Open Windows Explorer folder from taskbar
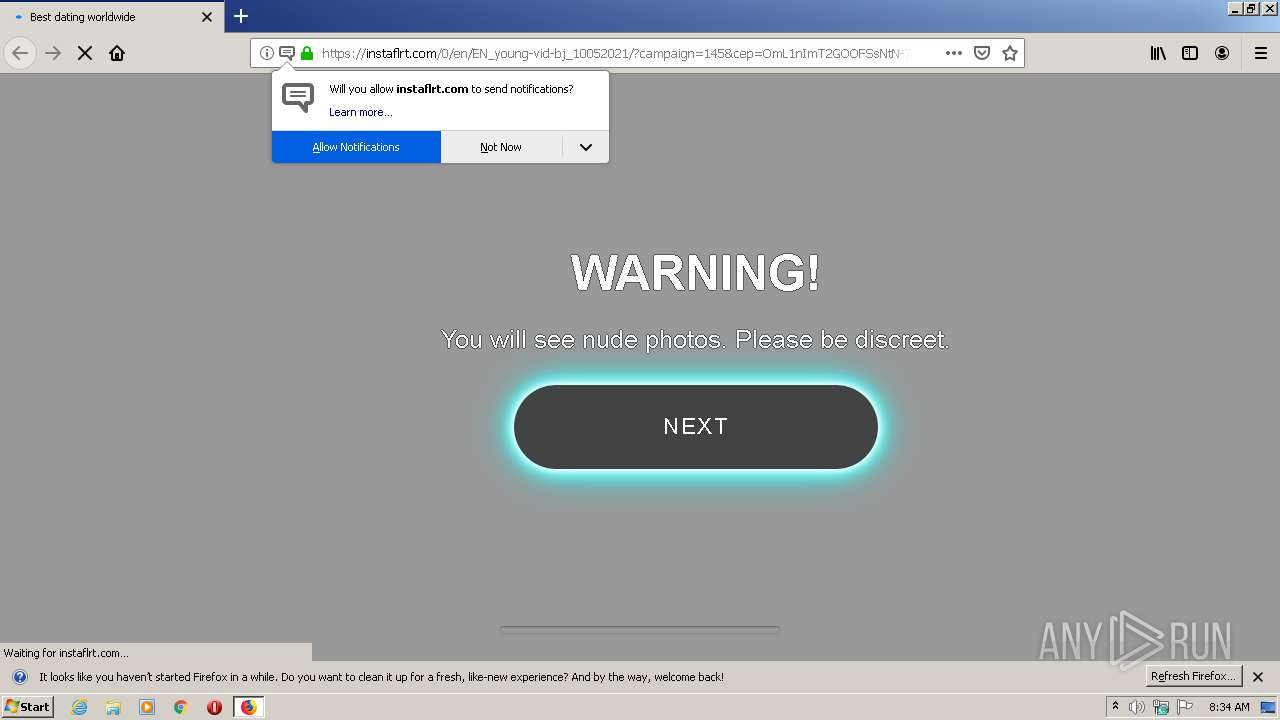This screenshot has height=720, width=1280. pos(113,707)
